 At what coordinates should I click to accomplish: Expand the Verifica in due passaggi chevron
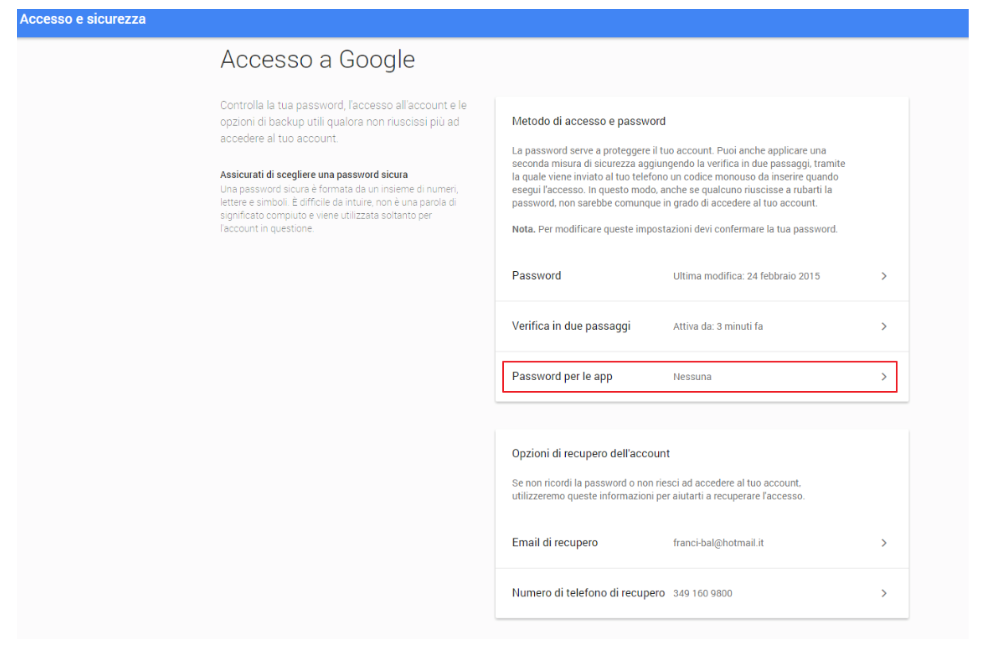[884, 326]
